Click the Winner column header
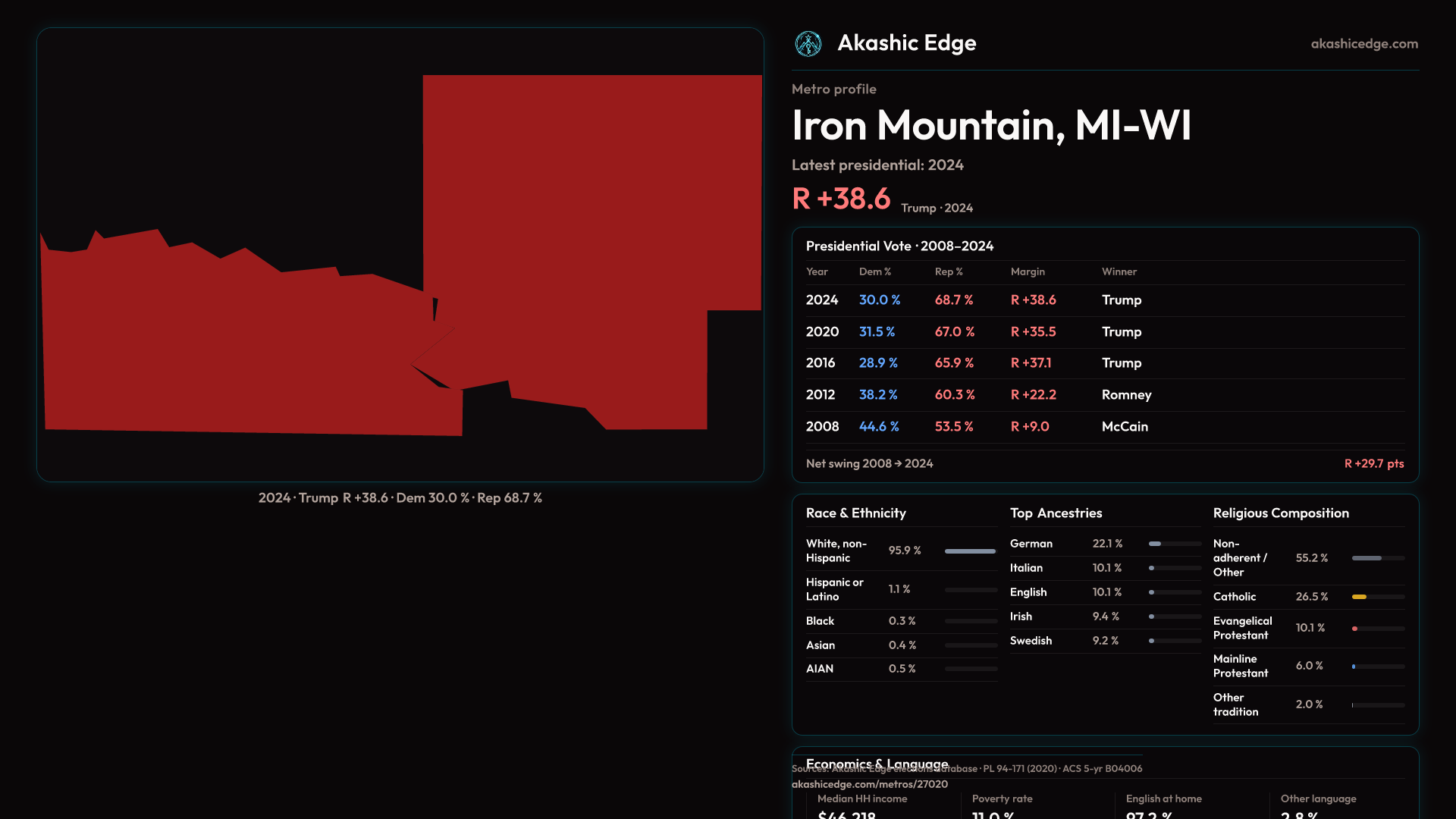The image size is (1456, 819). tap(1119, 271)
